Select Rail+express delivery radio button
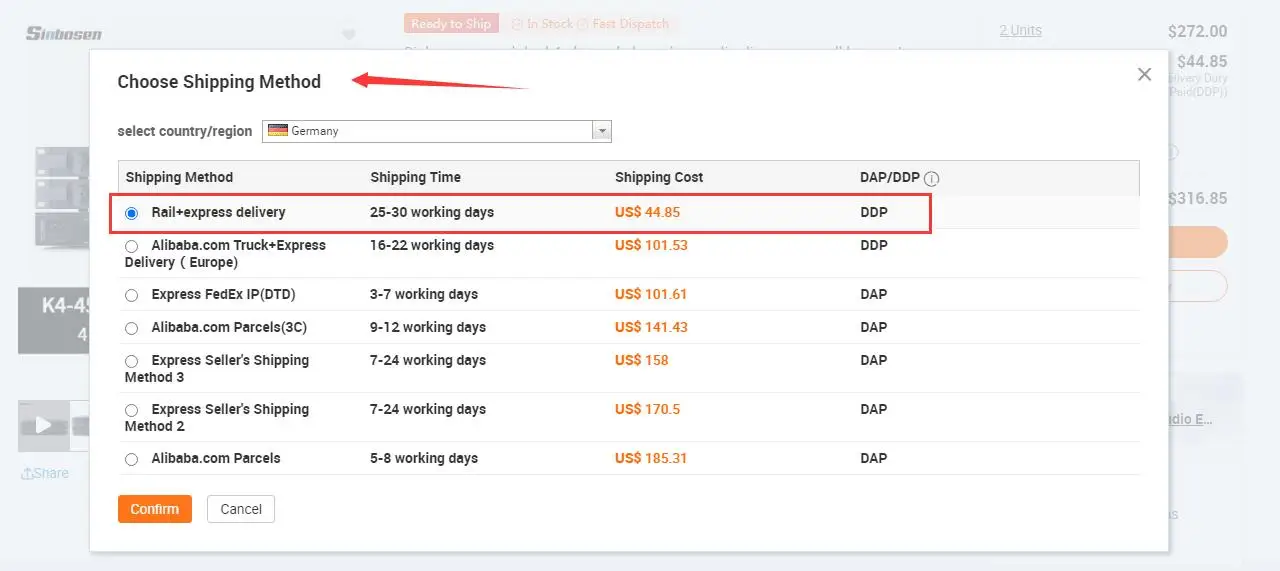This screenshot has height=571, width=1280. pyautogui.click(x=132, y=213)
